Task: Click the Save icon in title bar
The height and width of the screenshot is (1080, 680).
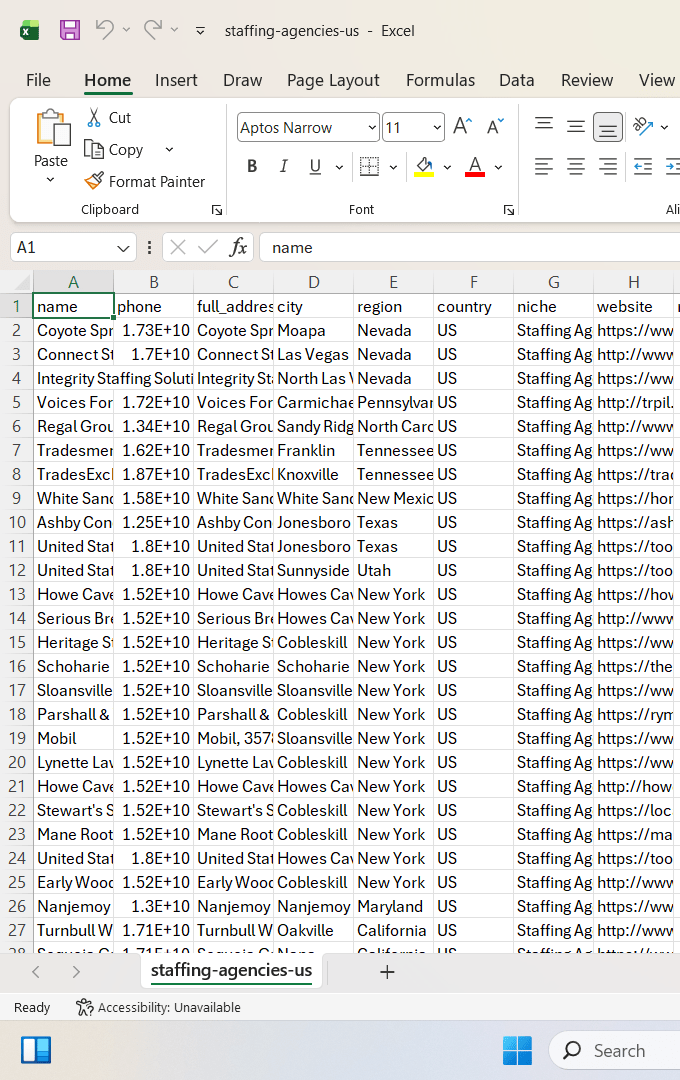Action: tap(70, 30)
